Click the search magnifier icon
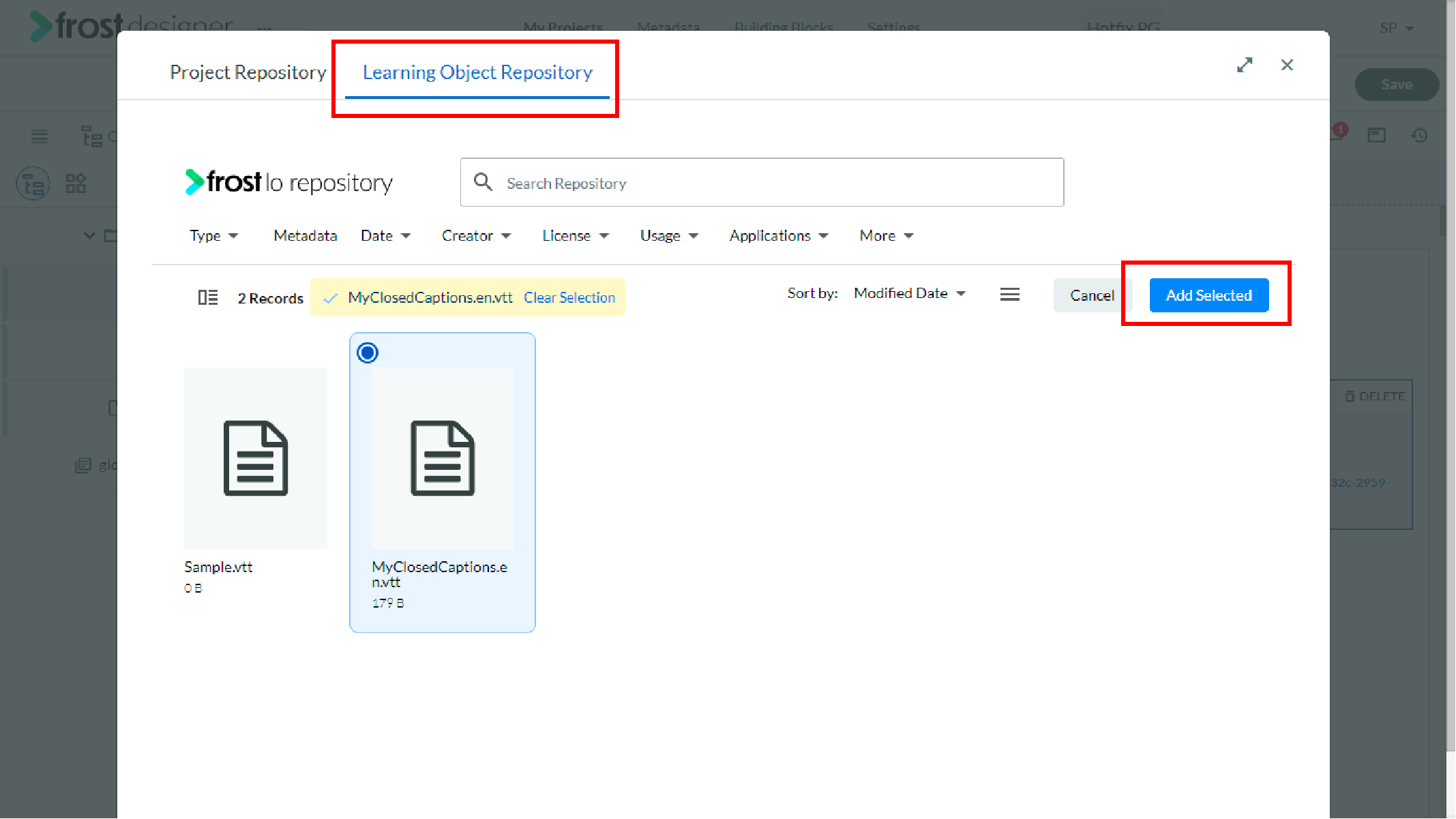Viewport: 1456px width, 819px height. pyautogui.click(x=483, y=182)
